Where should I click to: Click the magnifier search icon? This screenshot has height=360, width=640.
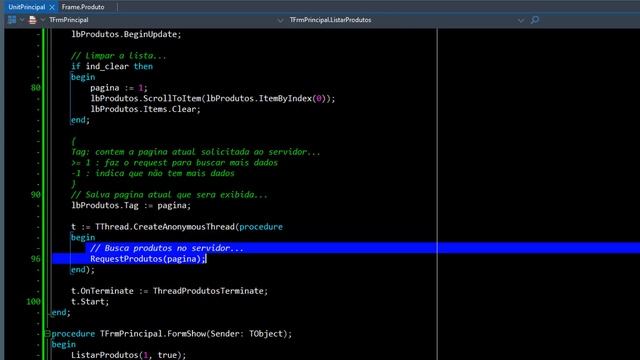point(535,20)
